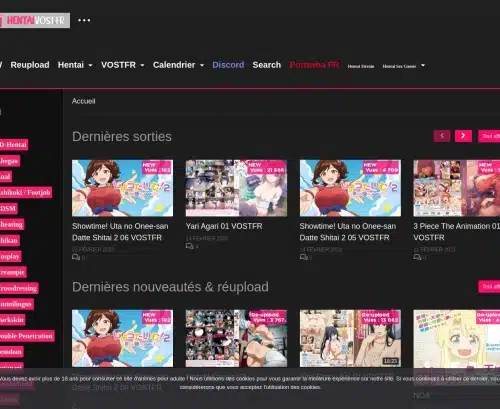This screenshot has height=409, width=500.
Task: Open title Showtime! Uta no Onee-san 2 06 VOSTFR
Action: coord(120,232)
